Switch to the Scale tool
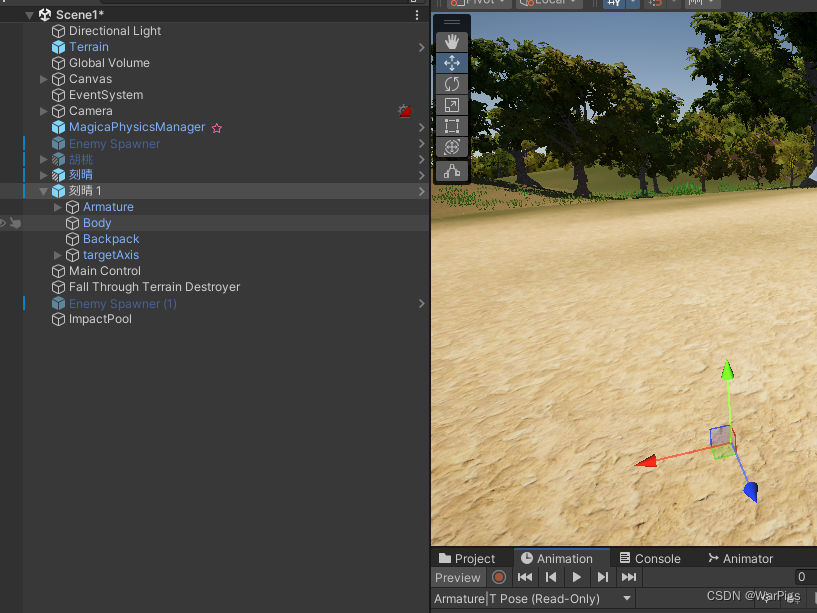This screenshot has width=817, height=613. click(451, 104)
